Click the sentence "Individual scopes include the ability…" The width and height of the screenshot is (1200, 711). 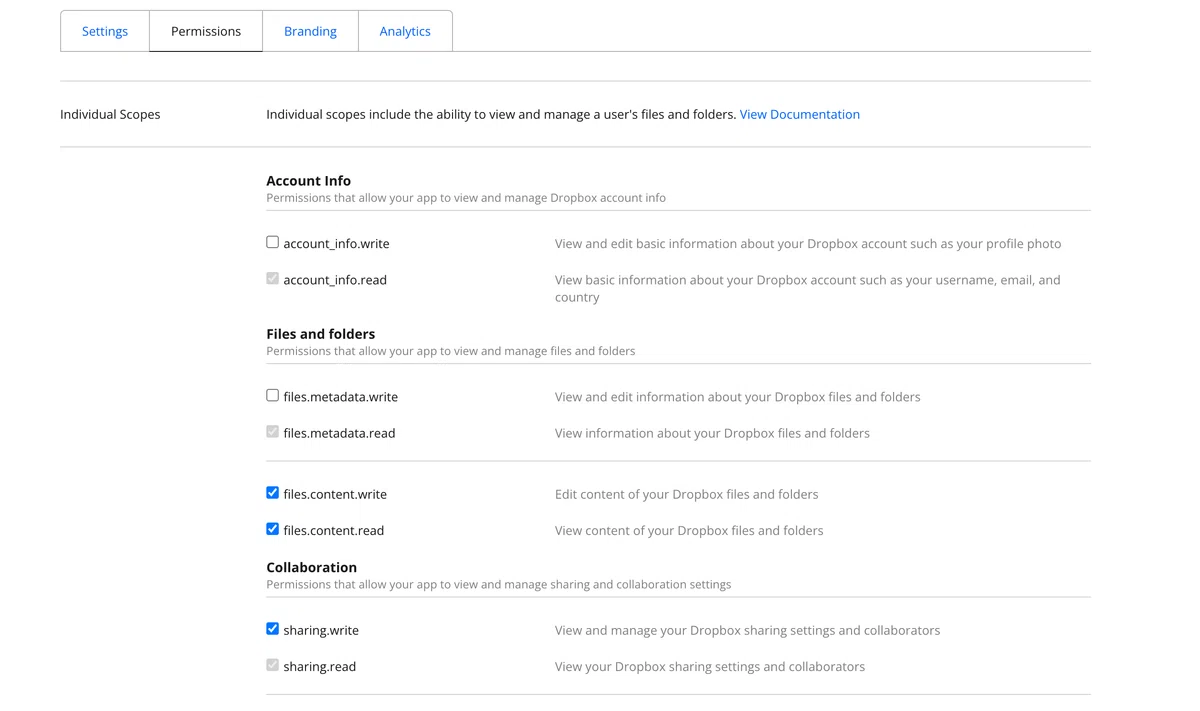[x=501, y=114]
